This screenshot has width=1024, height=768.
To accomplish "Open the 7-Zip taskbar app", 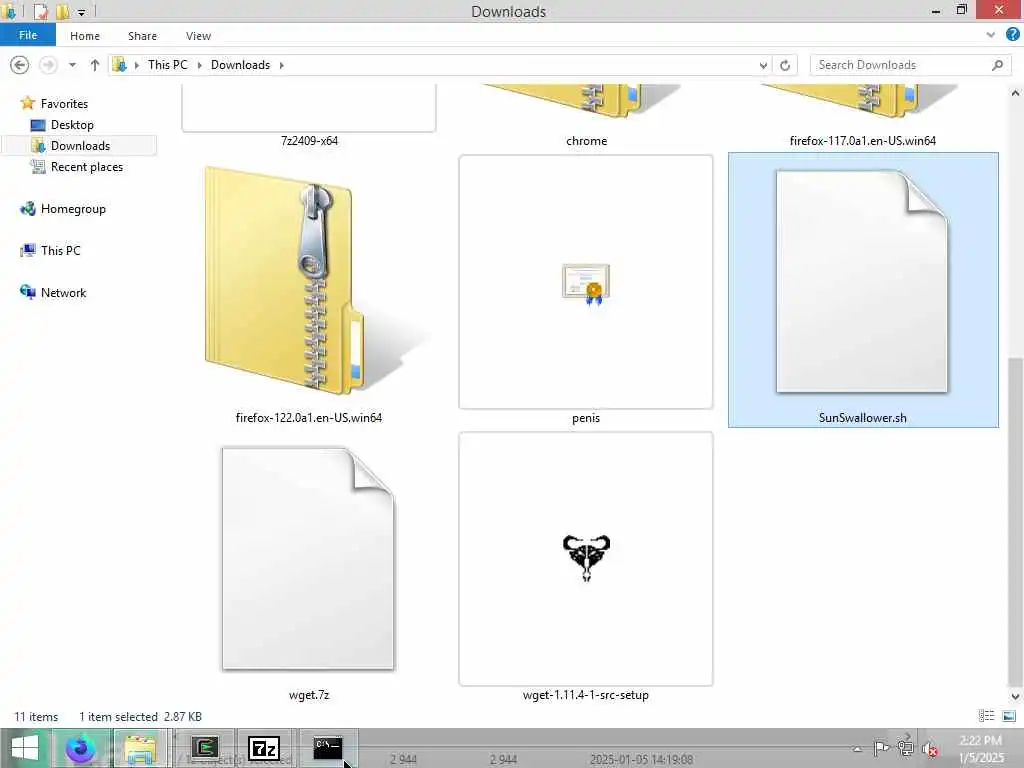I will pyautogui.click(x=264, y=748).
